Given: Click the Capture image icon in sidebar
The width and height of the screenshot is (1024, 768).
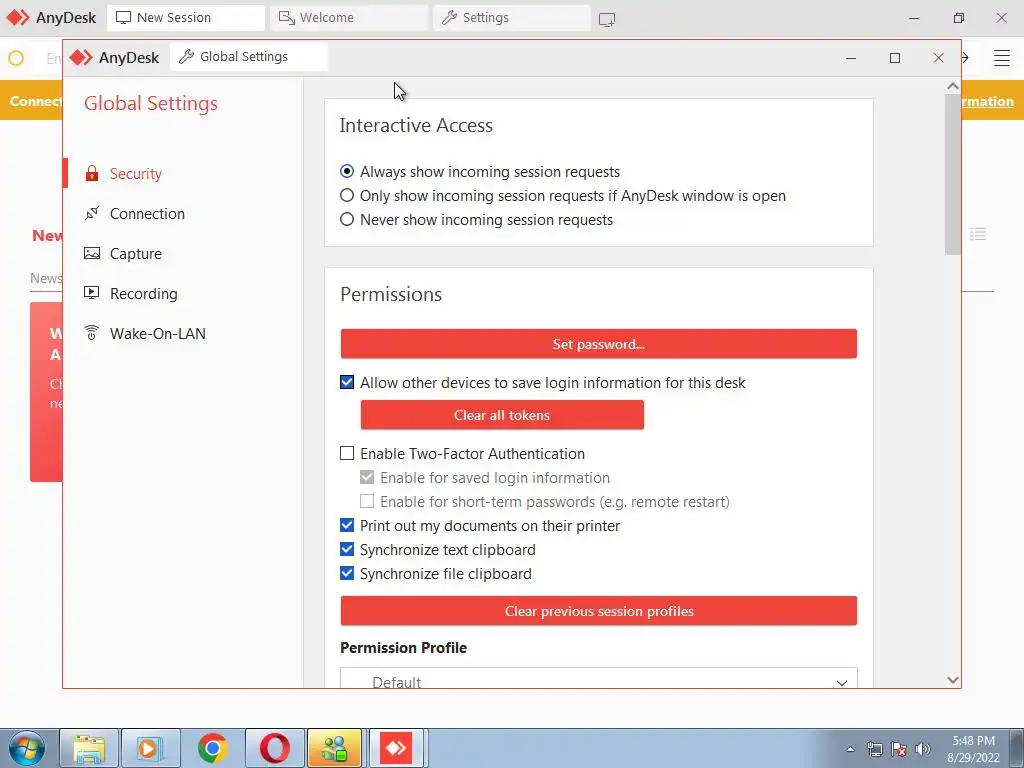Looking at the screenshot, I should pyautogui.click(x=91, y=253).
